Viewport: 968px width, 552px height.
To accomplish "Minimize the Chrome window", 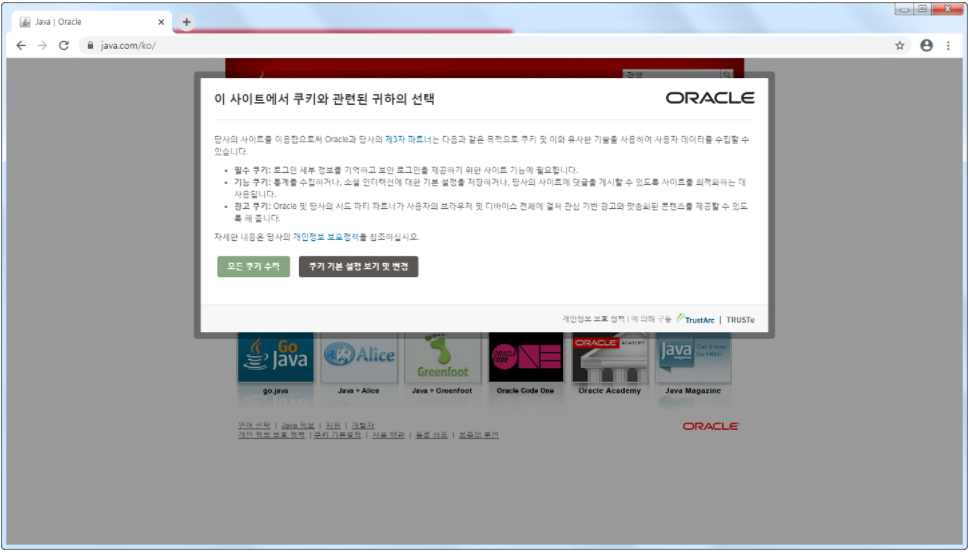I will point(904,9).
